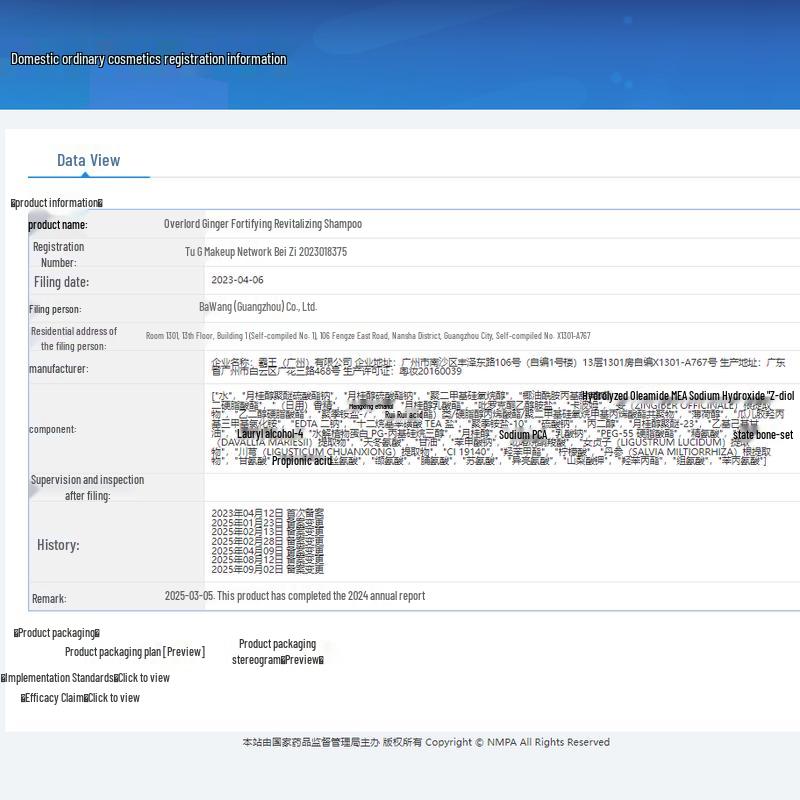800x800 pixels.
Task: Click the residential address starting Room 1301
Action: tap(368, 336)
